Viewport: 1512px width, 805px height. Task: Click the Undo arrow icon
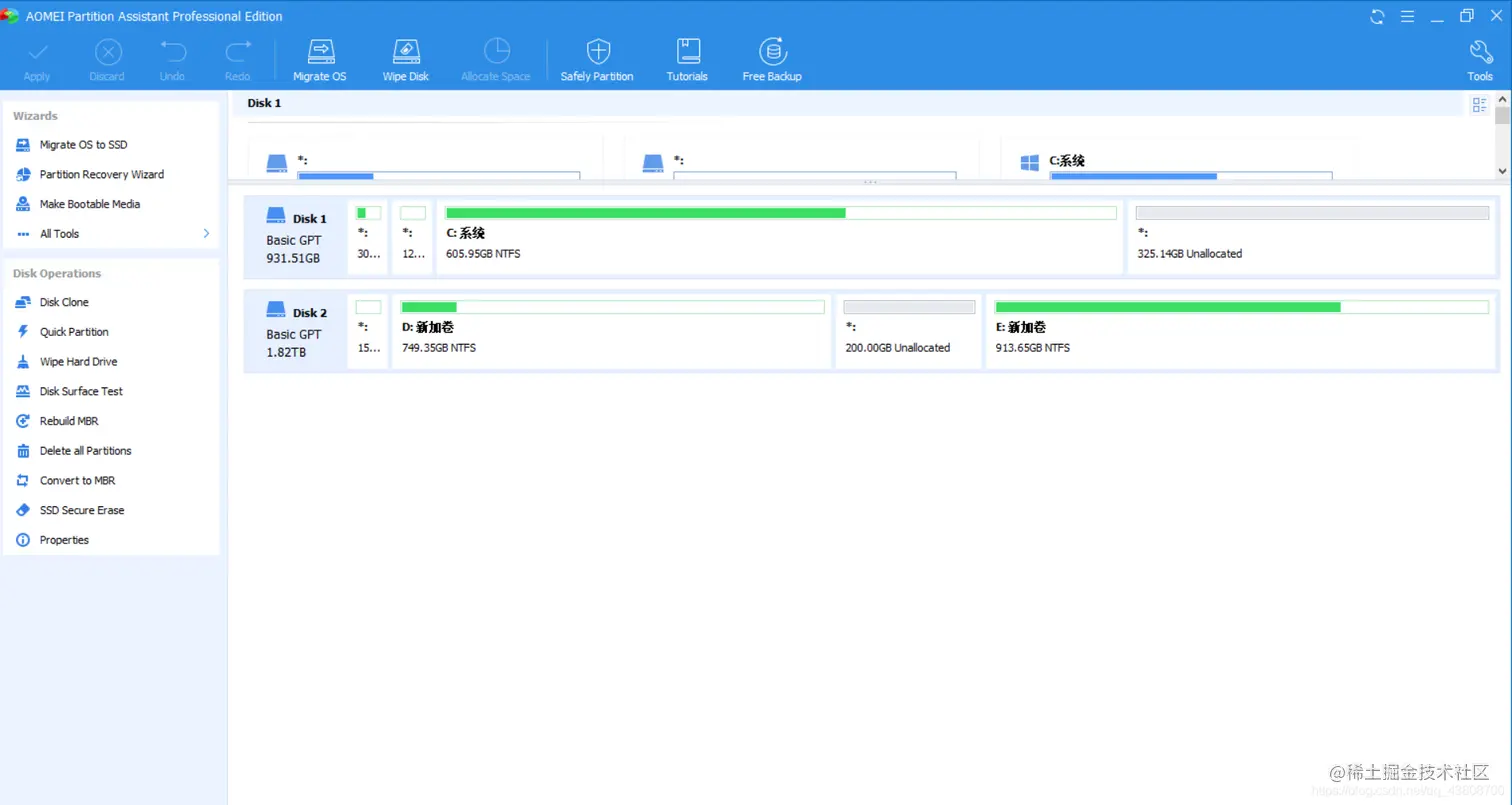[x=172, y=50]
